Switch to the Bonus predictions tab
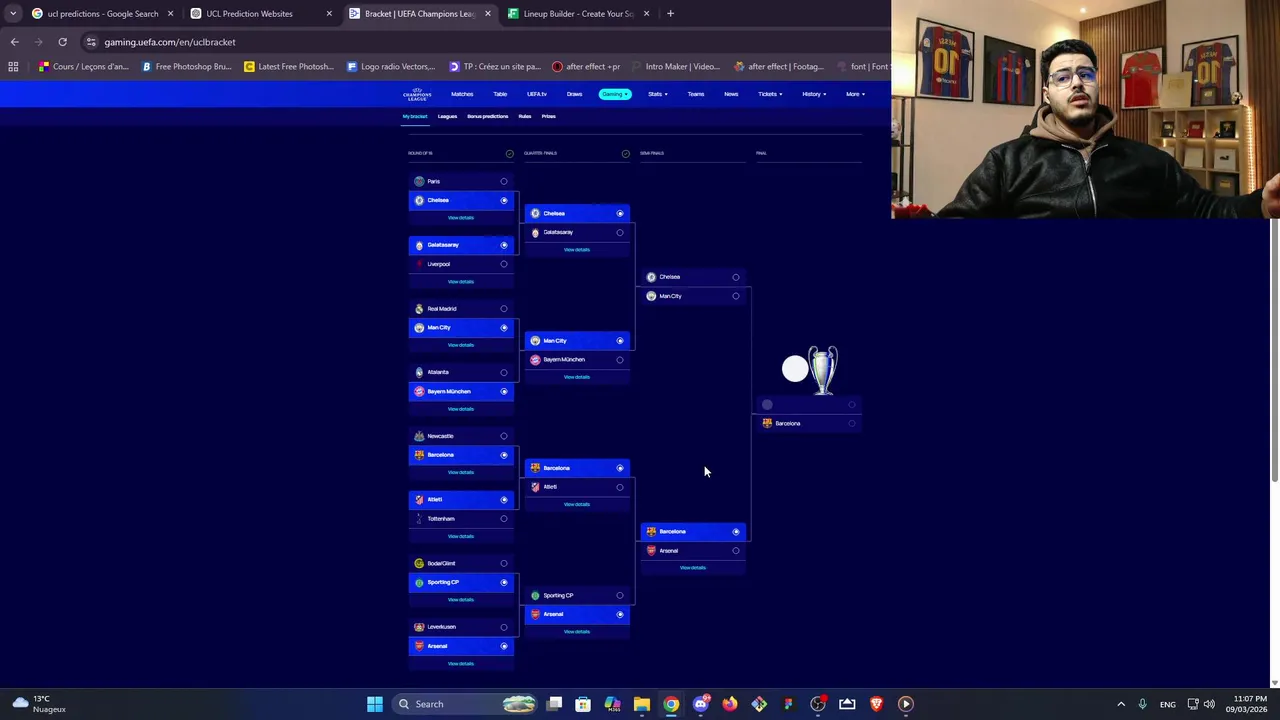The height and width of the screenshot is (720, 1280). tap(487, 116)
